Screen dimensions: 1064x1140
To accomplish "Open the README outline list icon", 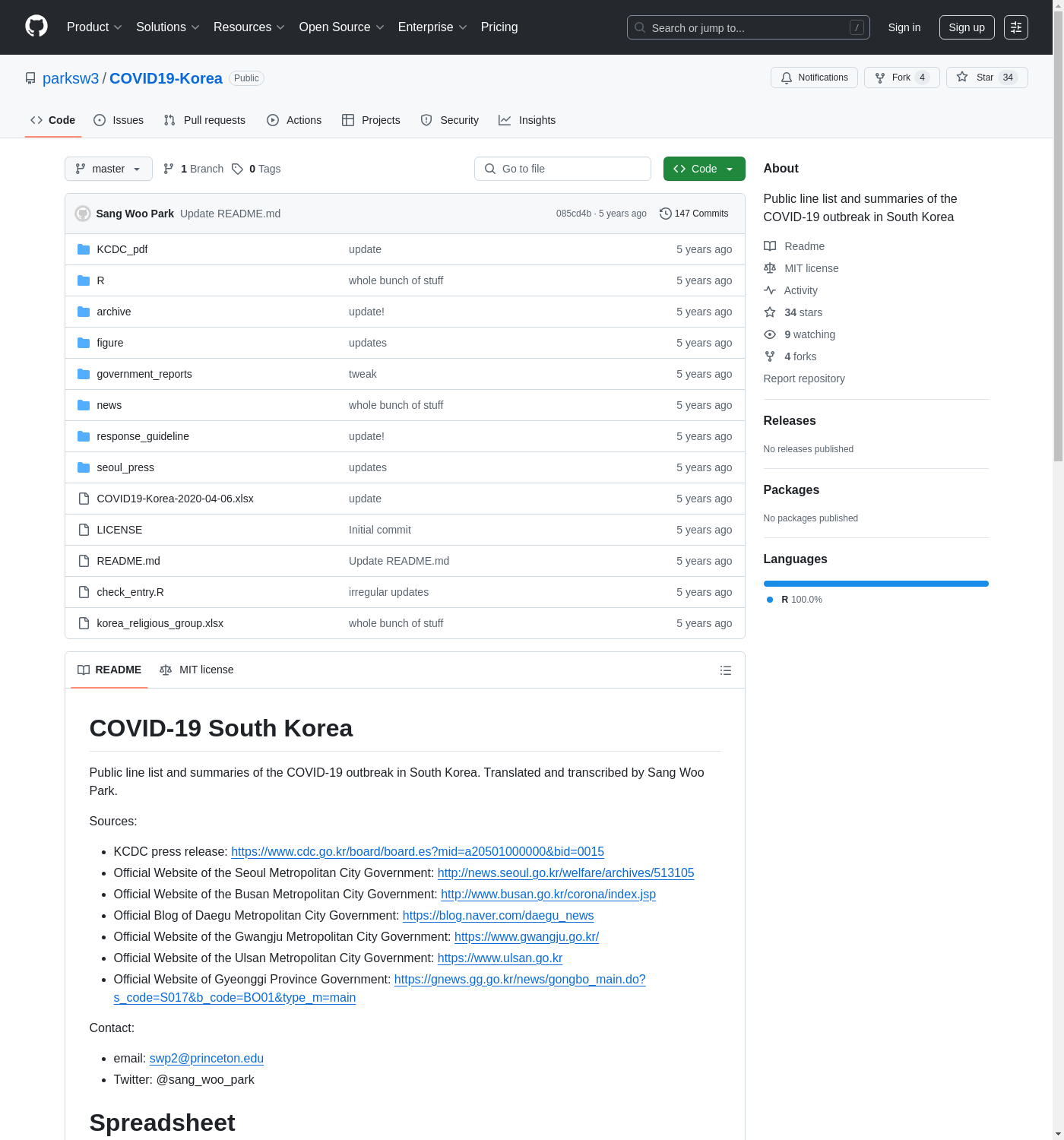I will click(726, 670).
